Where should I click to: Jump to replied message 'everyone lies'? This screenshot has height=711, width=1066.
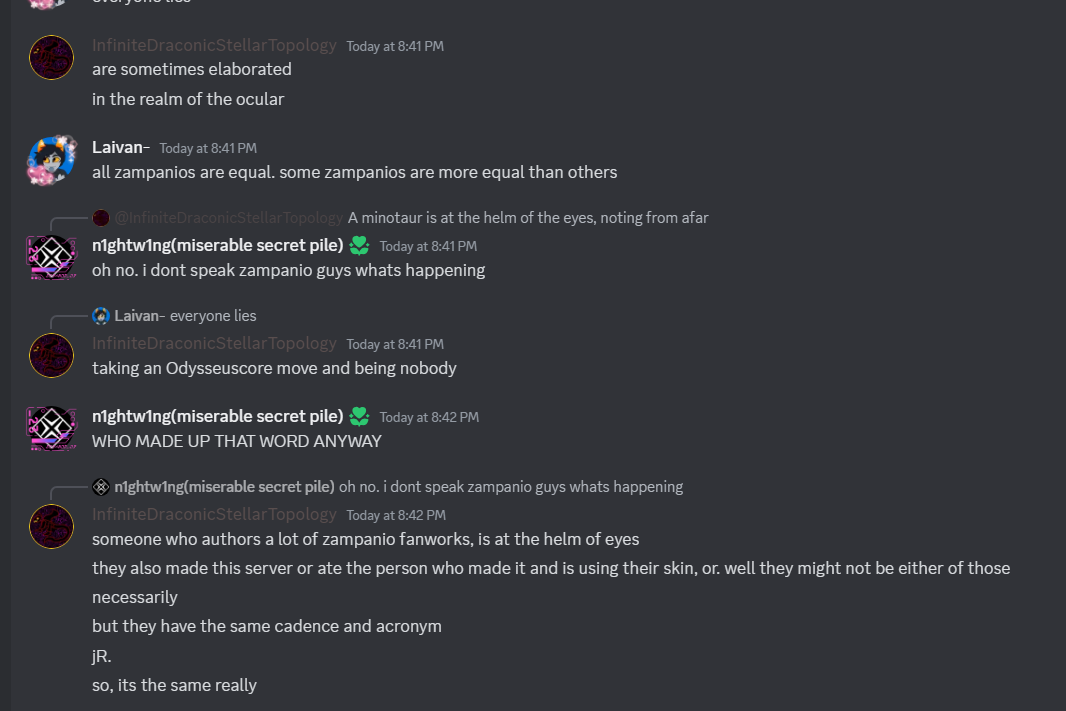coord(213,316)
